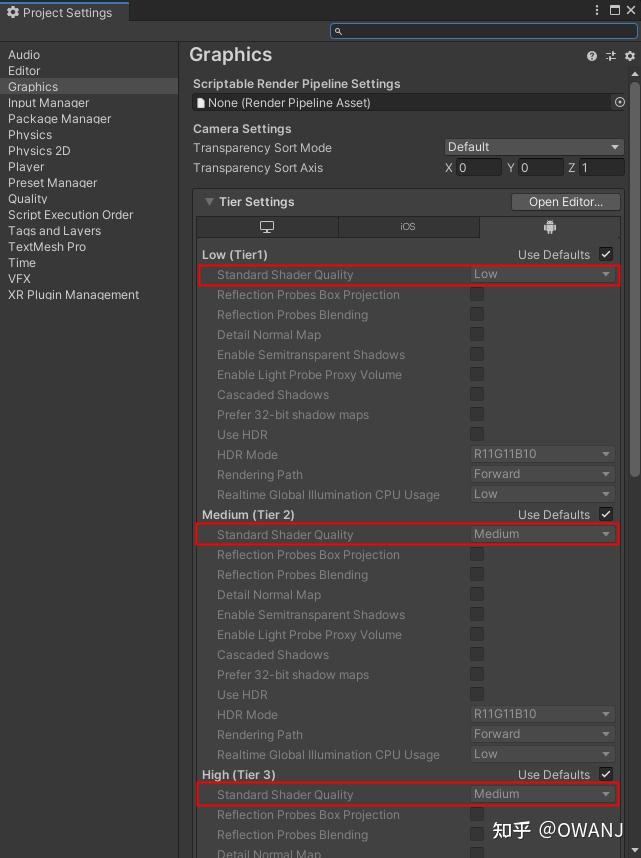
Task: Click the Open Editor... button
Action: pos(565,202)
